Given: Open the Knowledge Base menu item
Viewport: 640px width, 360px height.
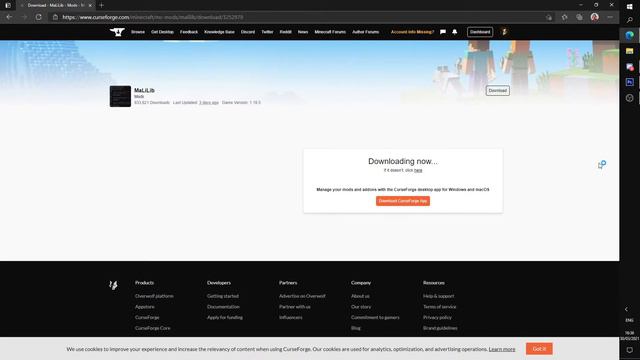Looking at the screenshot, I should point(219,32).
